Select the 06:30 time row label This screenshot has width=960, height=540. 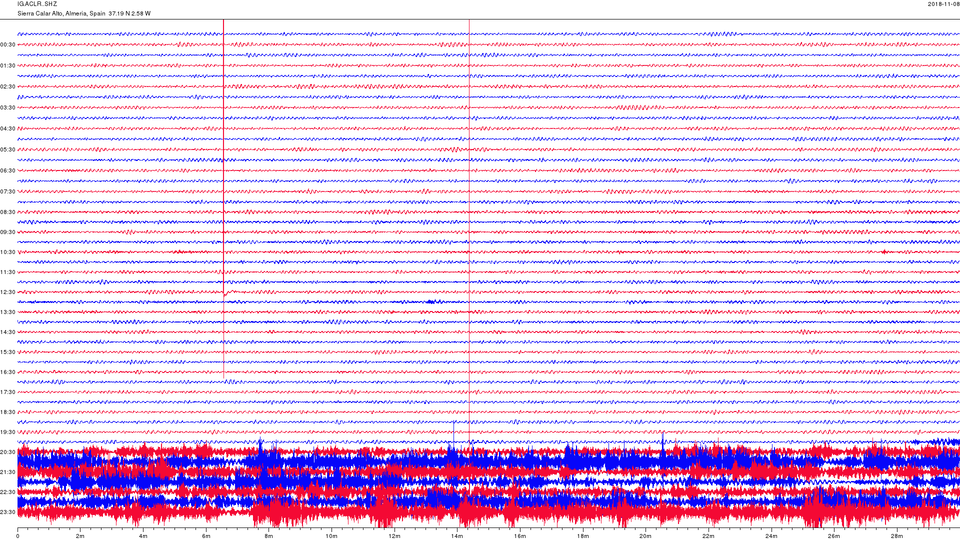(x=7, y=171)
